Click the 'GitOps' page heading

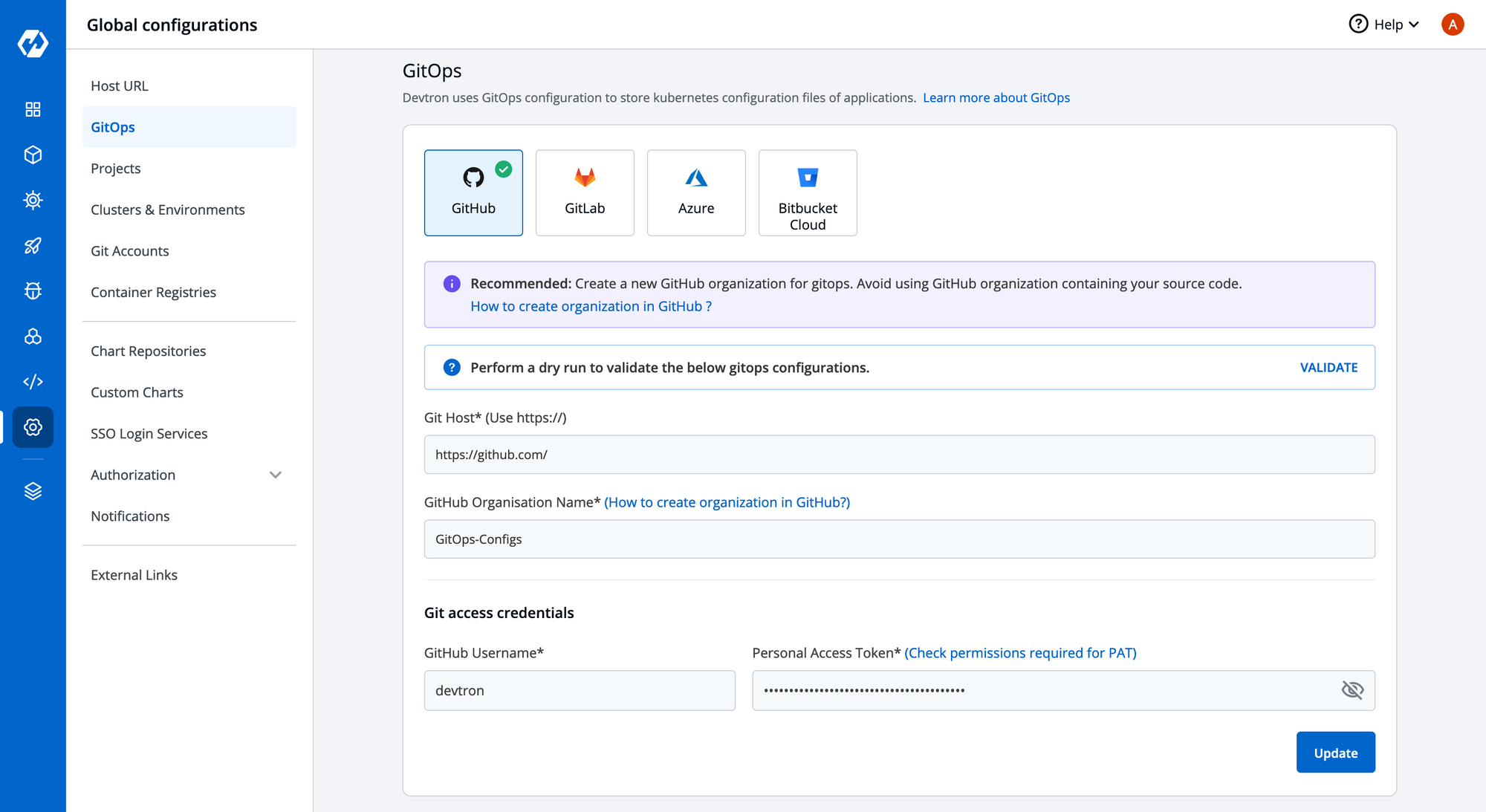point(432,71)
